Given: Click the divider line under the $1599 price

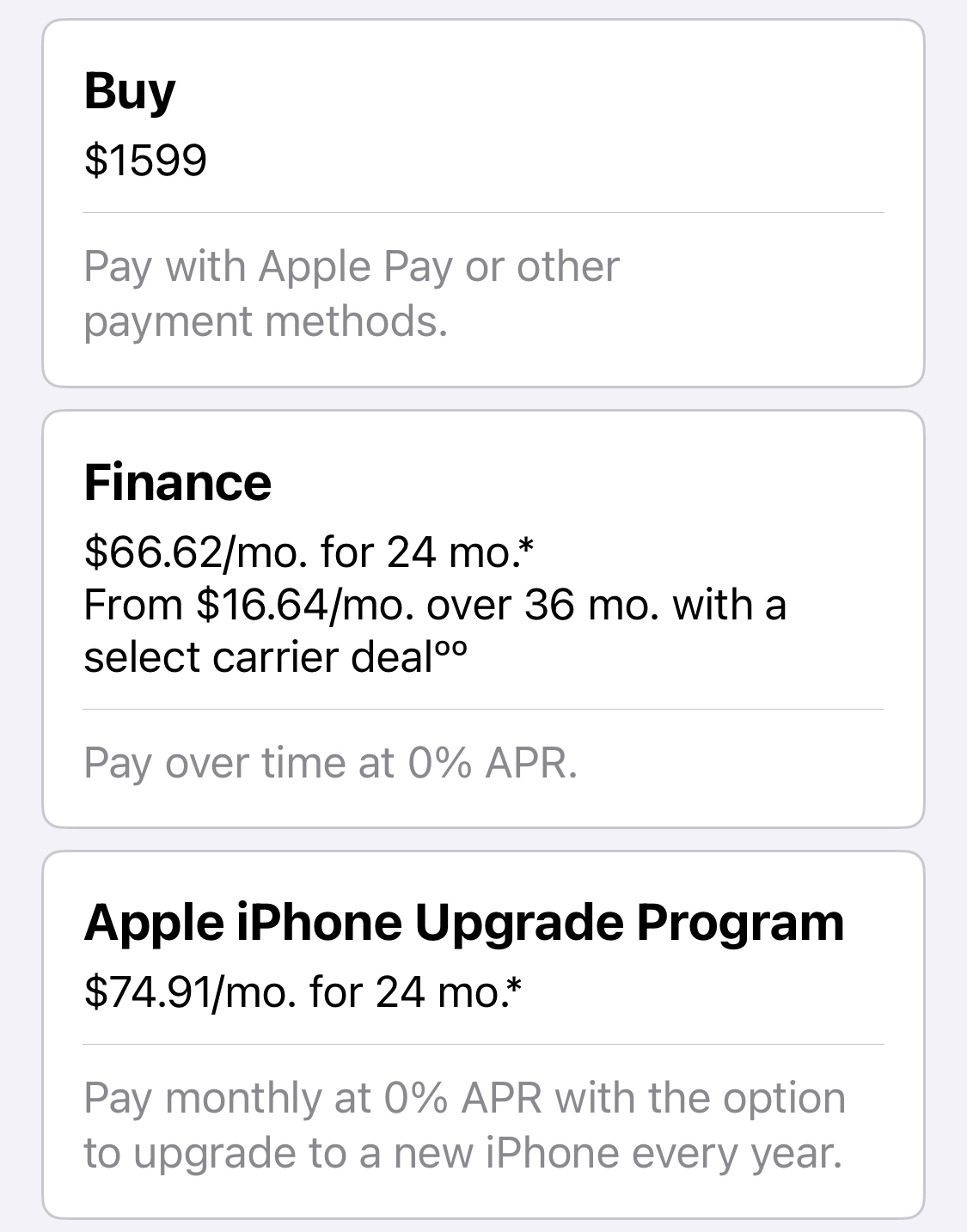Looking at the screenshot, I should point(483,212).
